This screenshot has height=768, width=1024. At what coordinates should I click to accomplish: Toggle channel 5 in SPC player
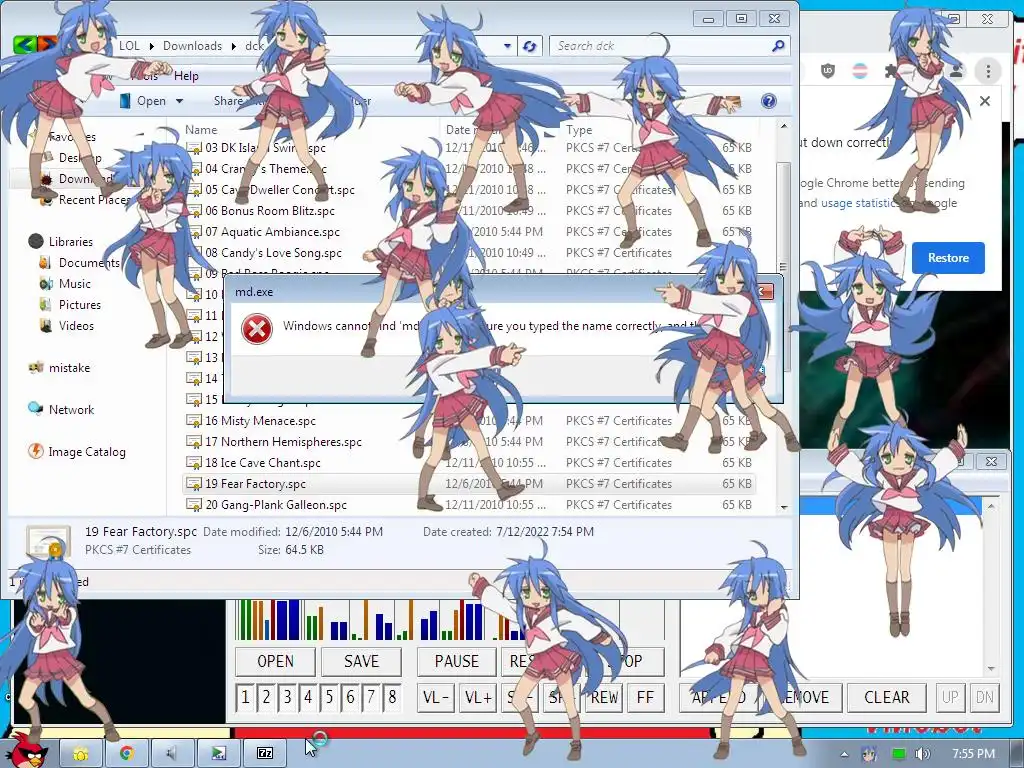pyautogui.click(x=329, y=697)
